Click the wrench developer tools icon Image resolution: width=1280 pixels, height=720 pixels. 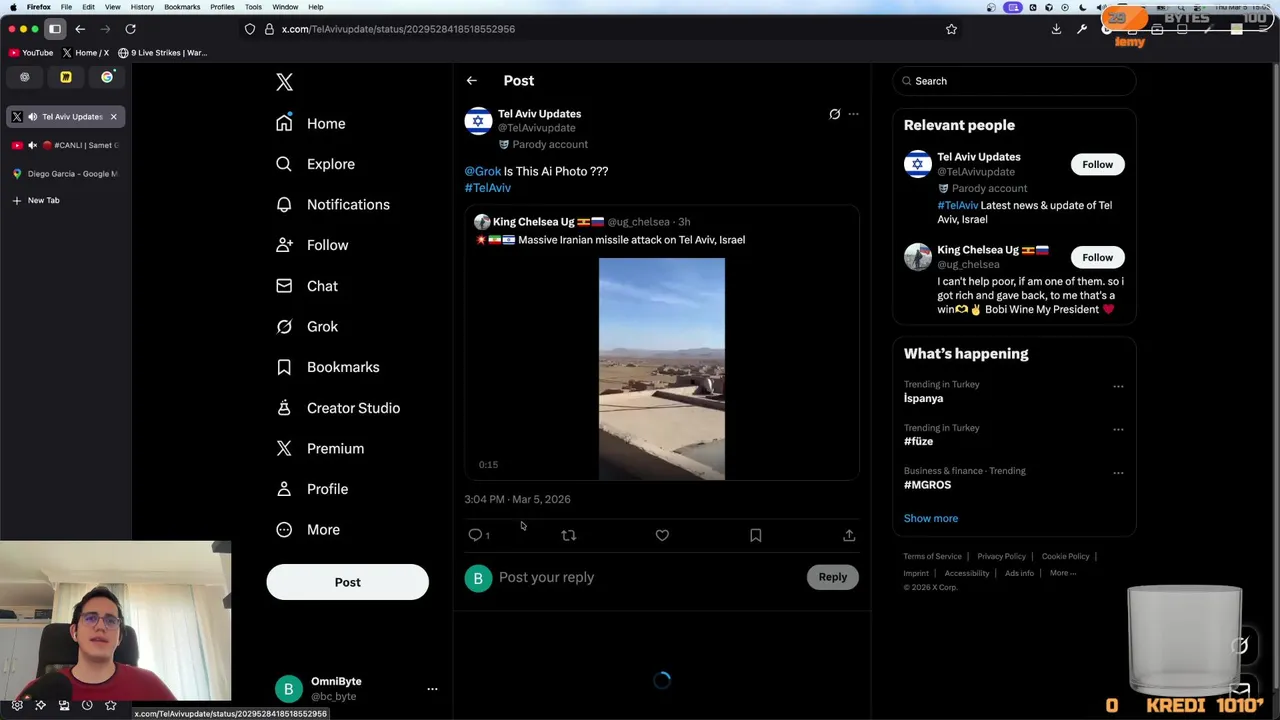tap(1081, 29)
